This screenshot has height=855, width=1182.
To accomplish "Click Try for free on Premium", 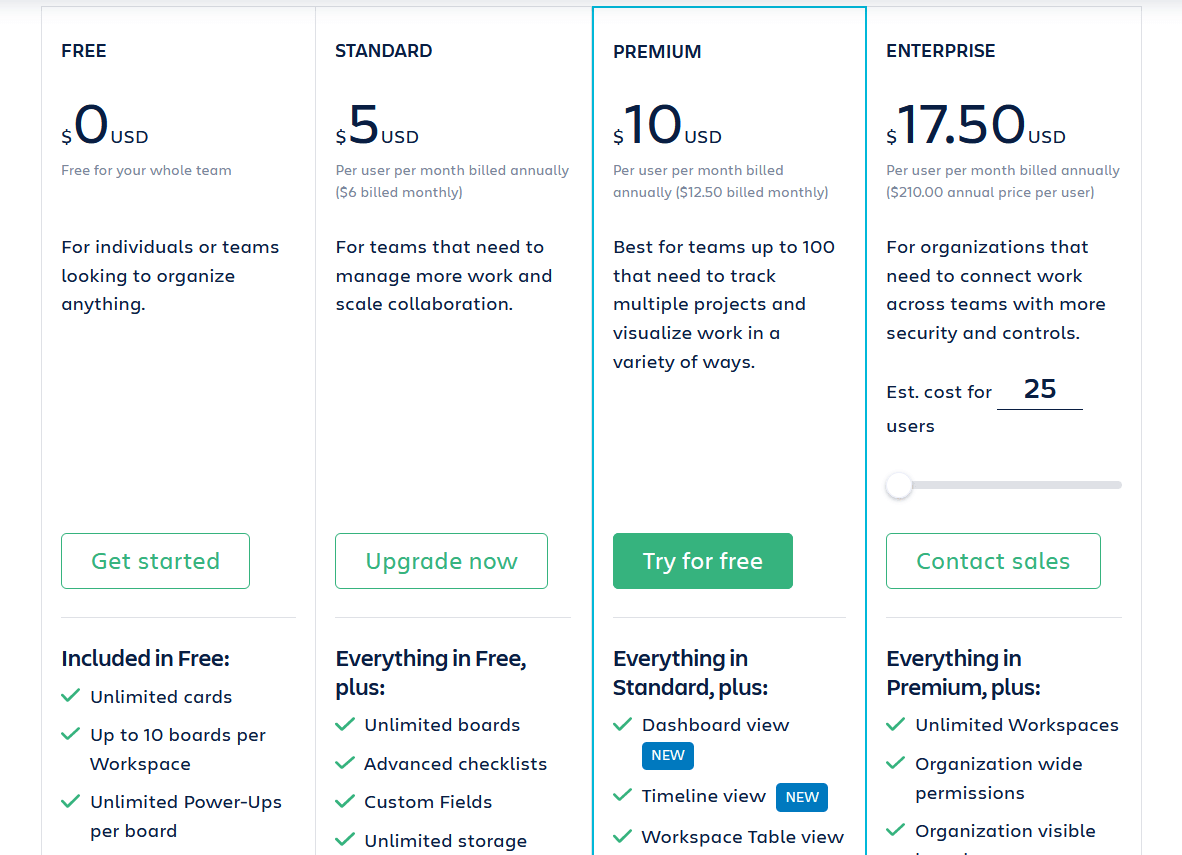I will point(702,561).
